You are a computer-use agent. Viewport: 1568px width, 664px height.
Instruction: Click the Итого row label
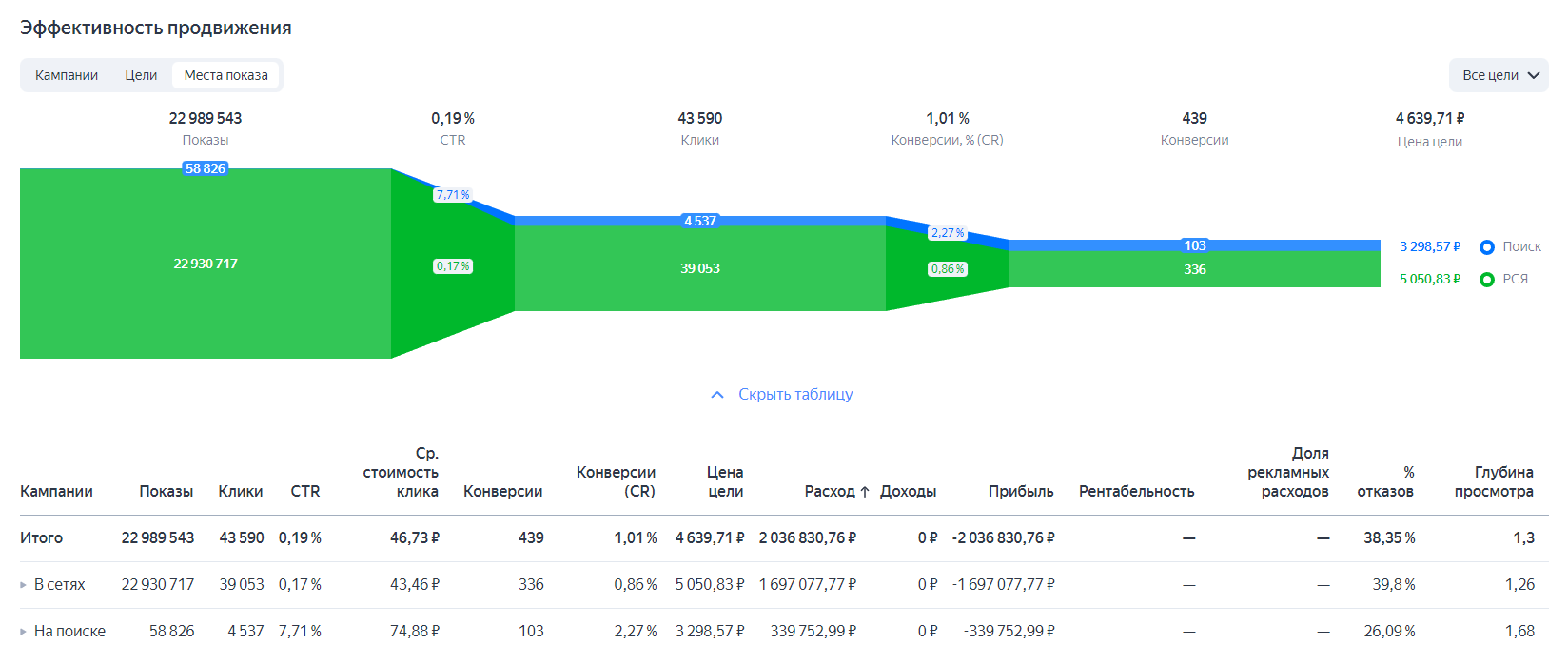tap(41, 537)
